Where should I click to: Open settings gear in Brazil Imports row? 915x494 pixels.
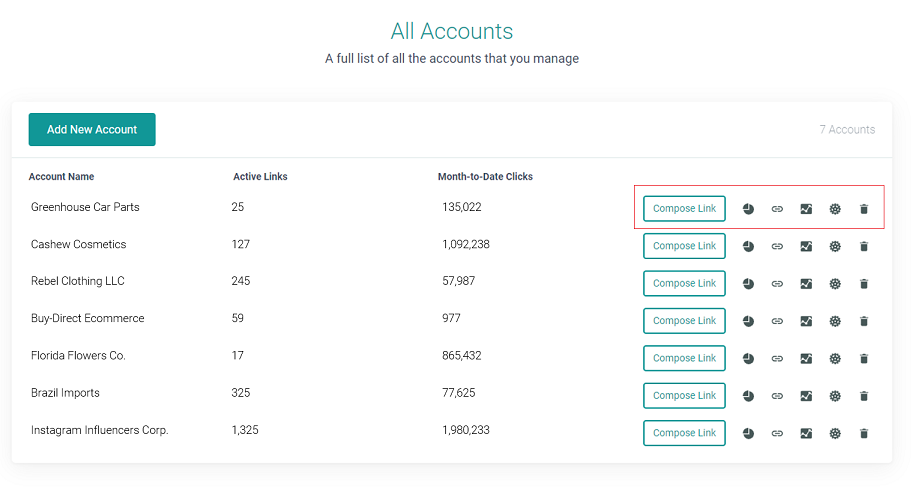point(835,396)
